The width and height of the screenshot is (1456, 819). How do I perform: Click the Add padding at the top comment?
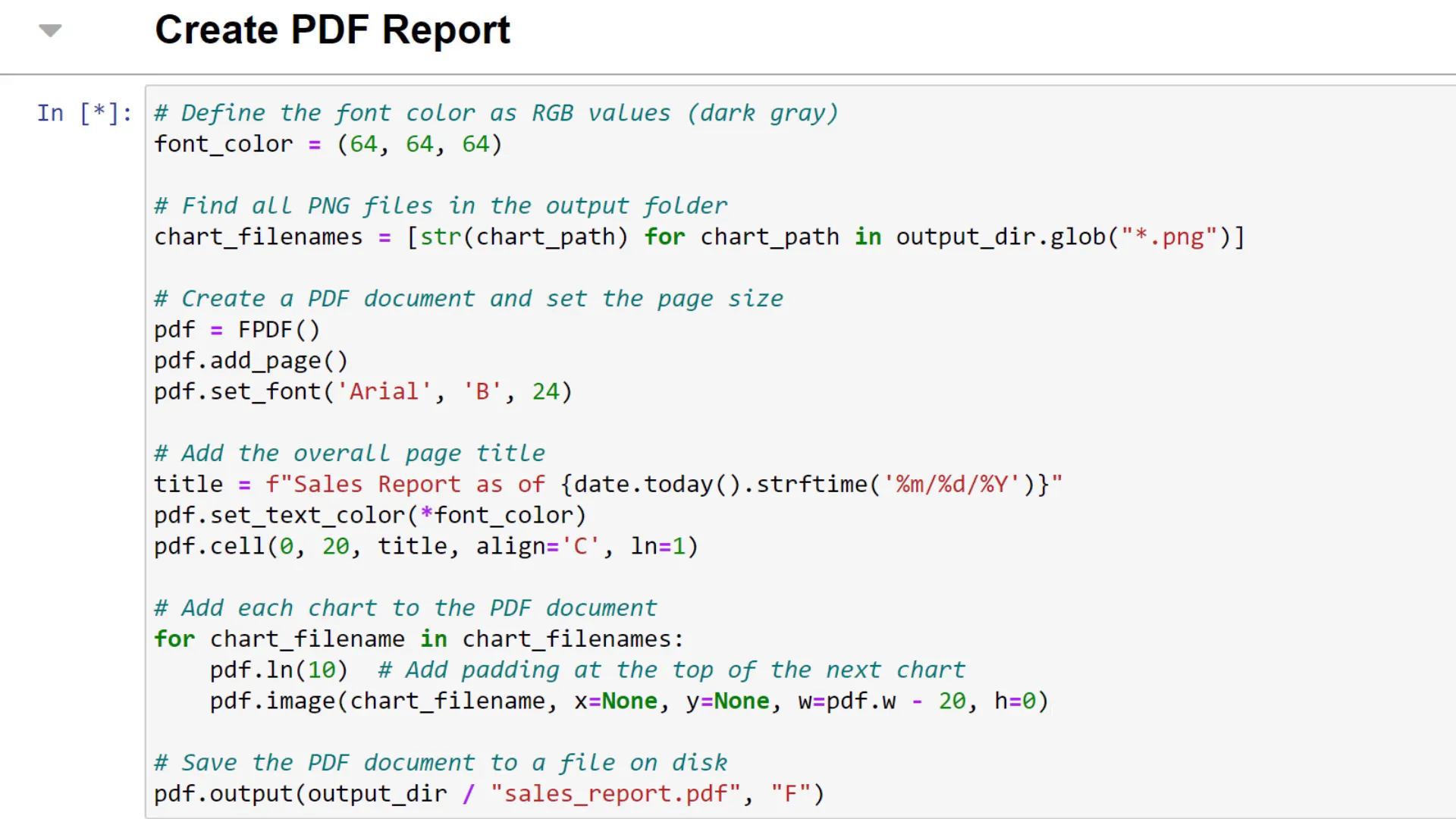point(672,670)
